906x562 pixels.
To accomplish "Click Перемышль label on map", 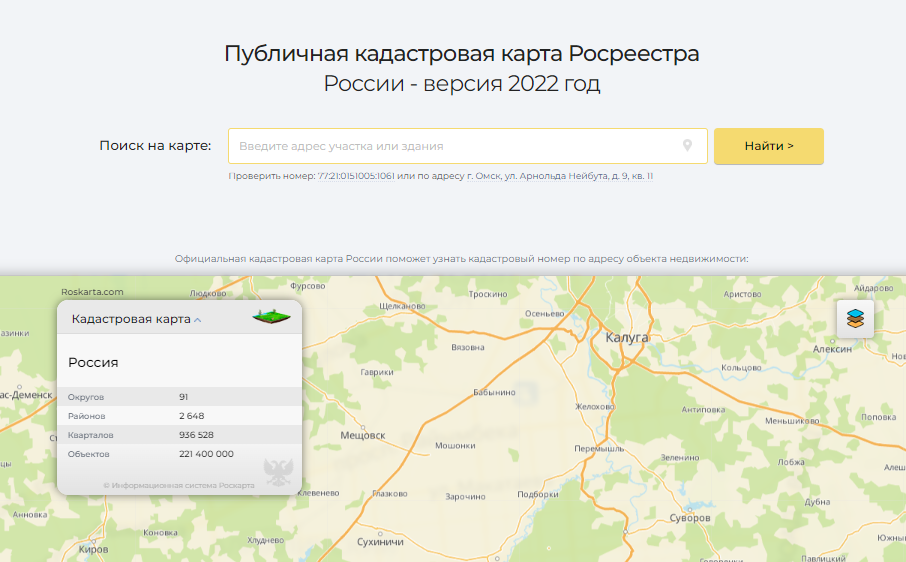I will tap(599, 449).
